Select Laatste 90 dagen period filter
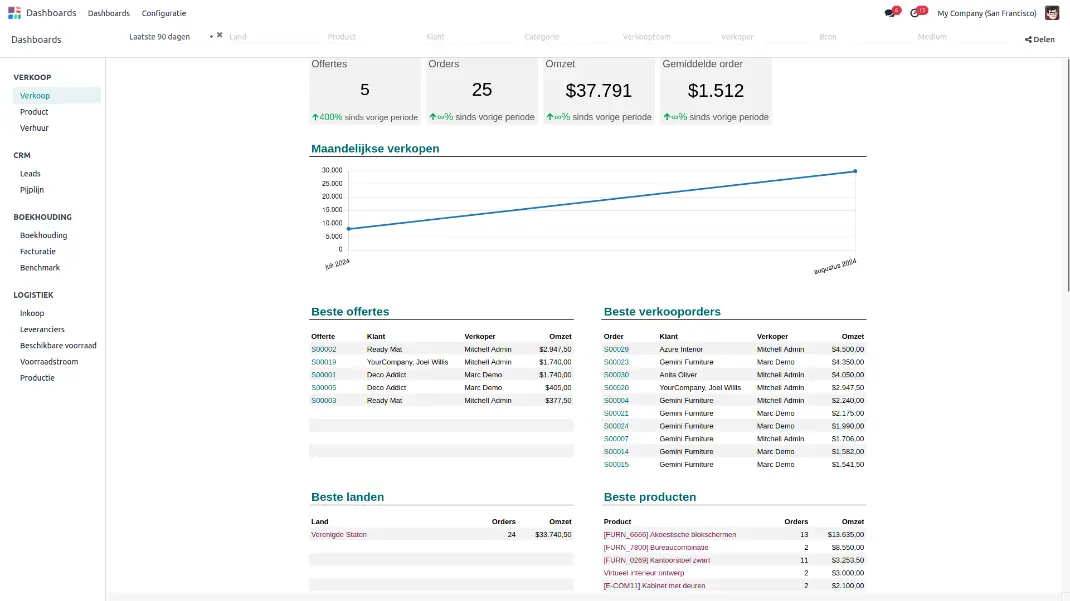The width and height of the screenshot is (1070, 601). (160, 37)
